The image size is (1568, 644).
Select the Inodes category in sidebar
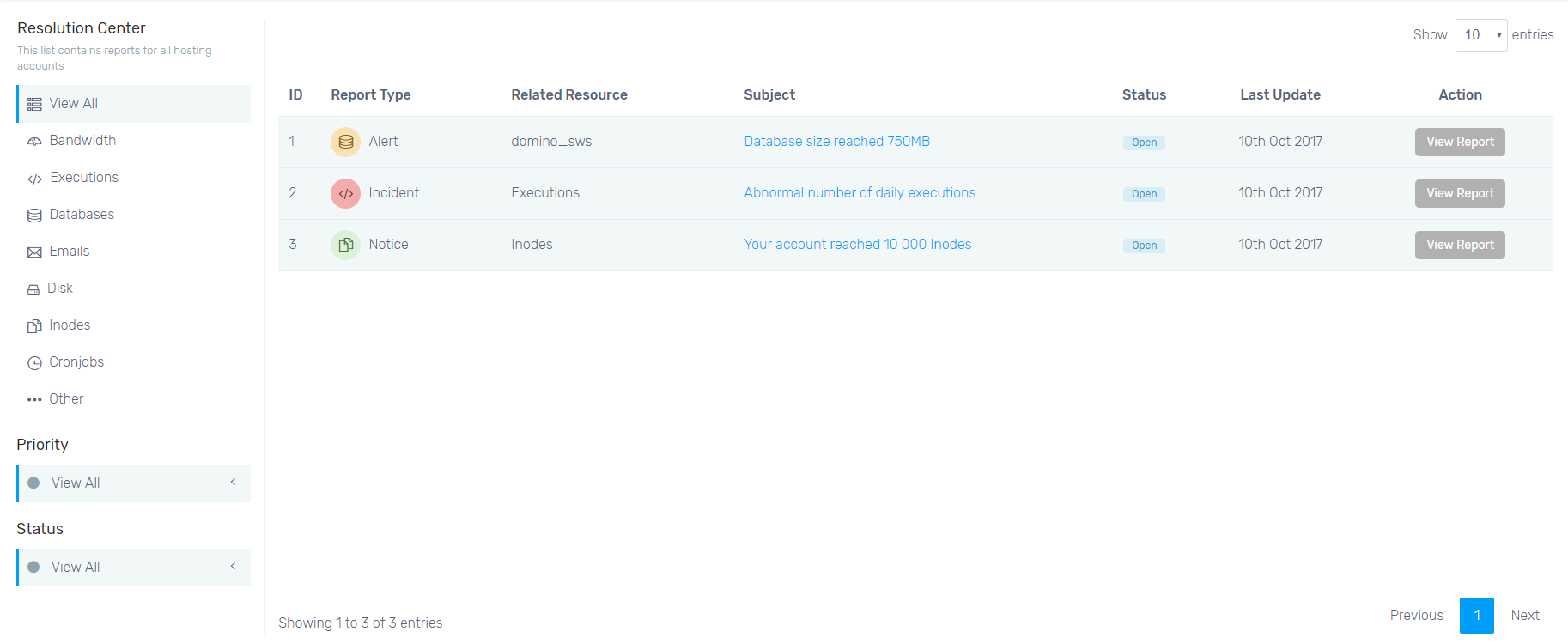point(70,325)
